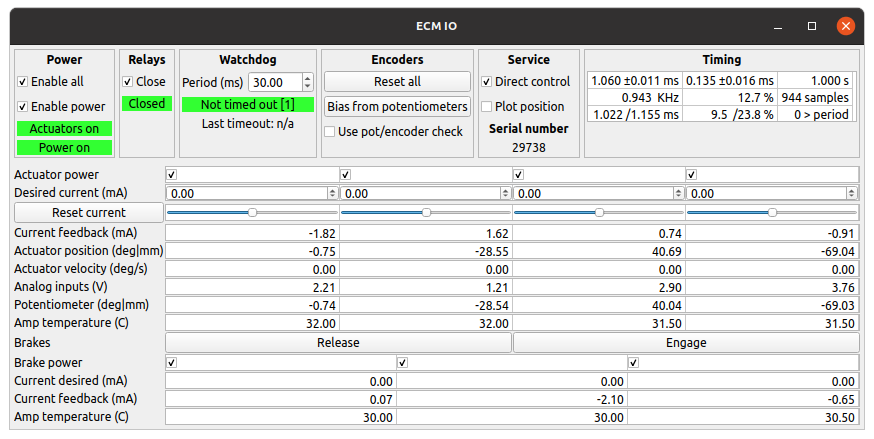Click the third actuator current slider handle

click(x=599, y=212)
